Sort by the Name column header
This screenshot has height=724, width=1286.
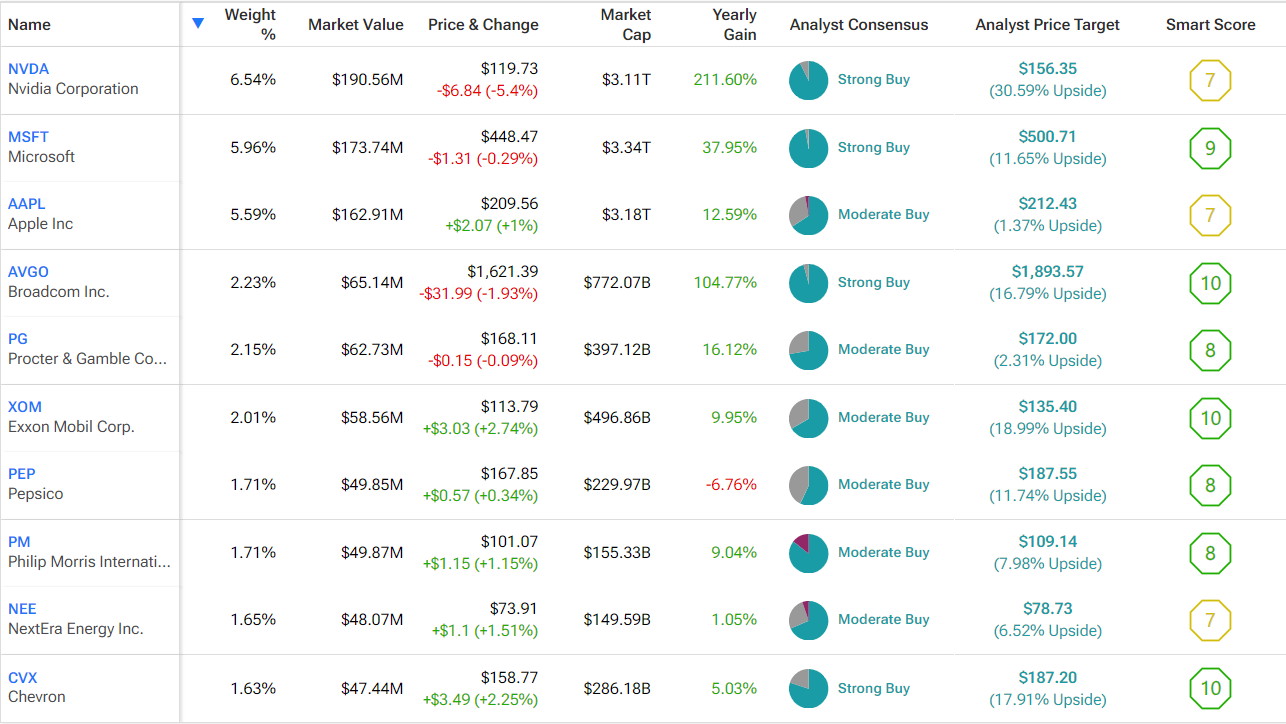click(29, 24)
